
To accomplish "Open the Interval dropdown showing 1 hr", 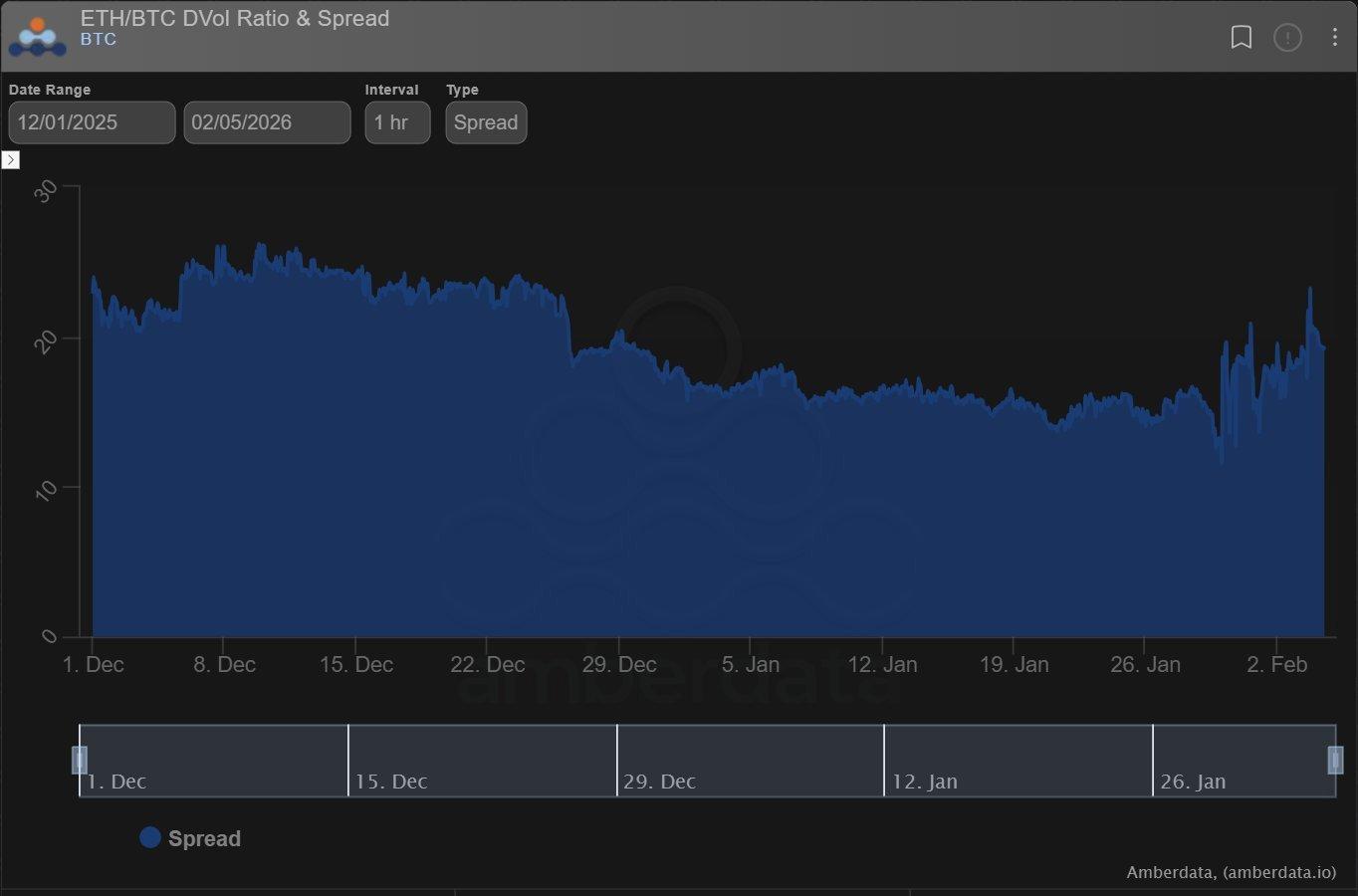I will pos(397,122).
